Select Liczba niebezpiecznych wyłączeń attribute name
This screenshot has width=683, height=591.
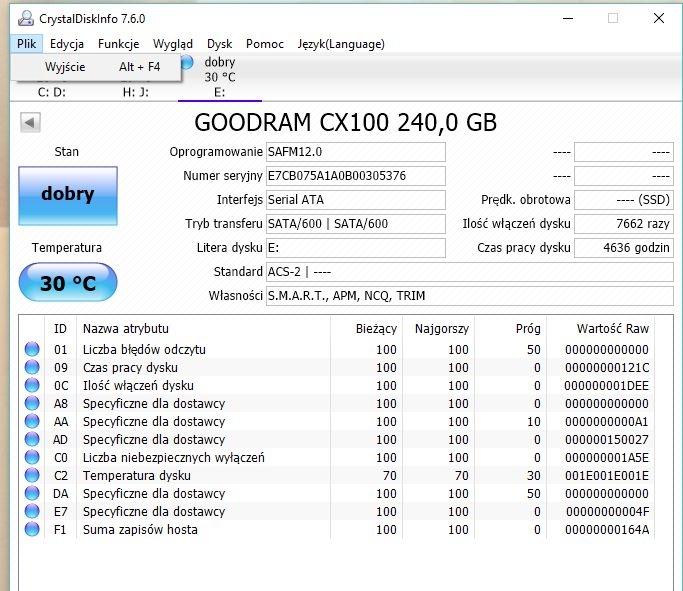[173, 457]
